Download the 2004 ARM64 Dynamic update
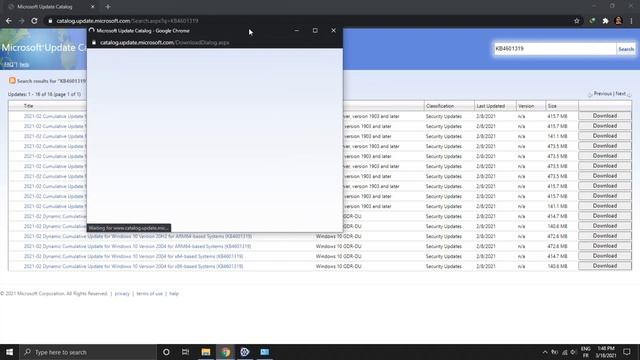 (x=604, y=246)
